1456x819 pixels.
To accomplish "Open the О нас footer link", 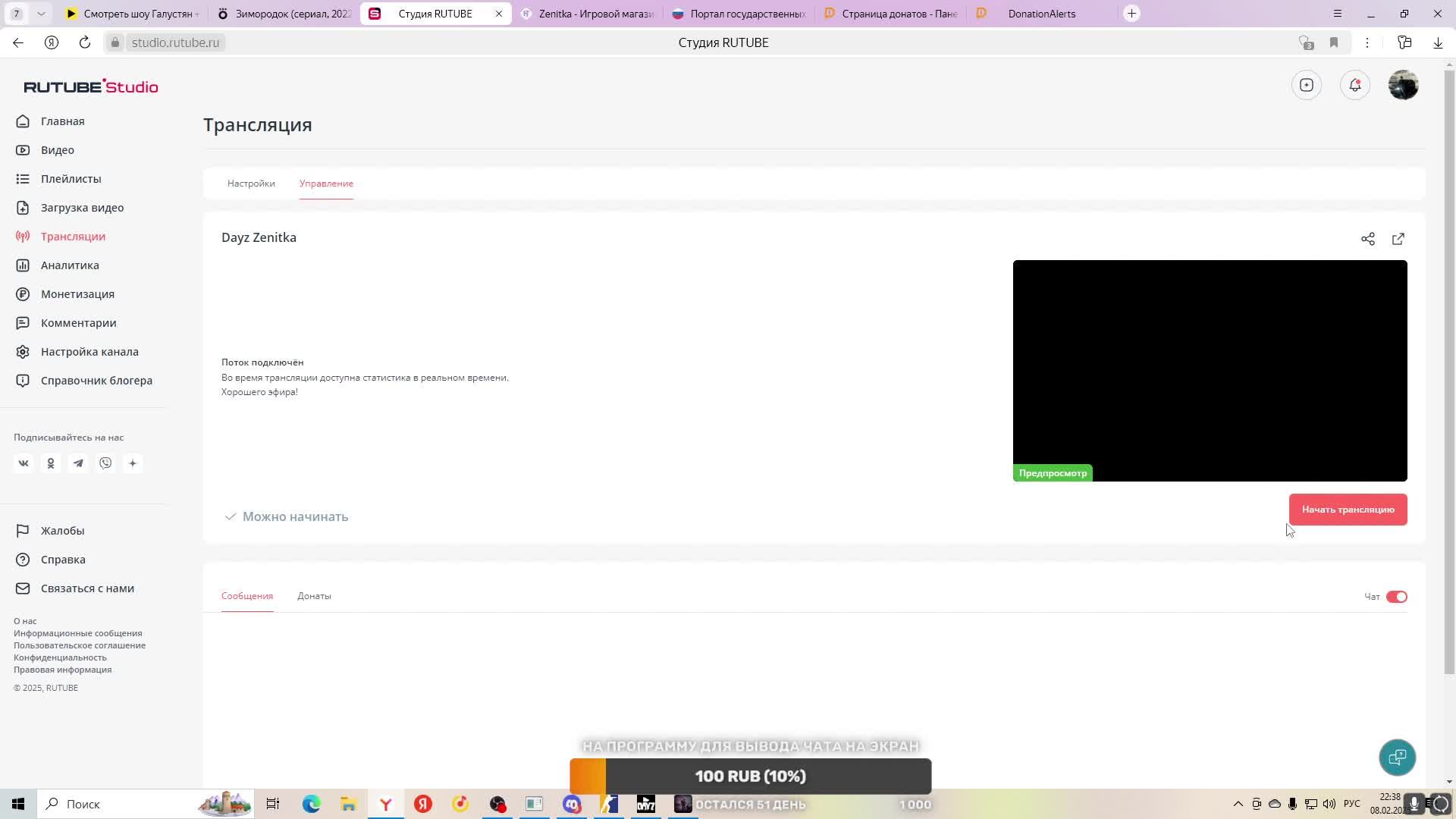I will 25,621.
